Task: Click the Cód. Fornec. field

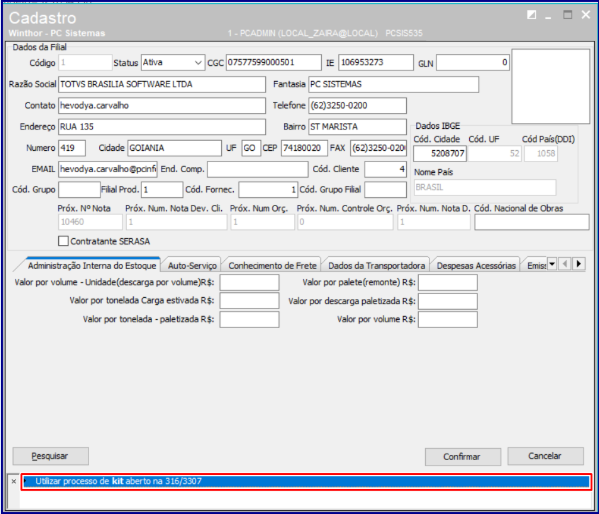Action: click(268, 190)
